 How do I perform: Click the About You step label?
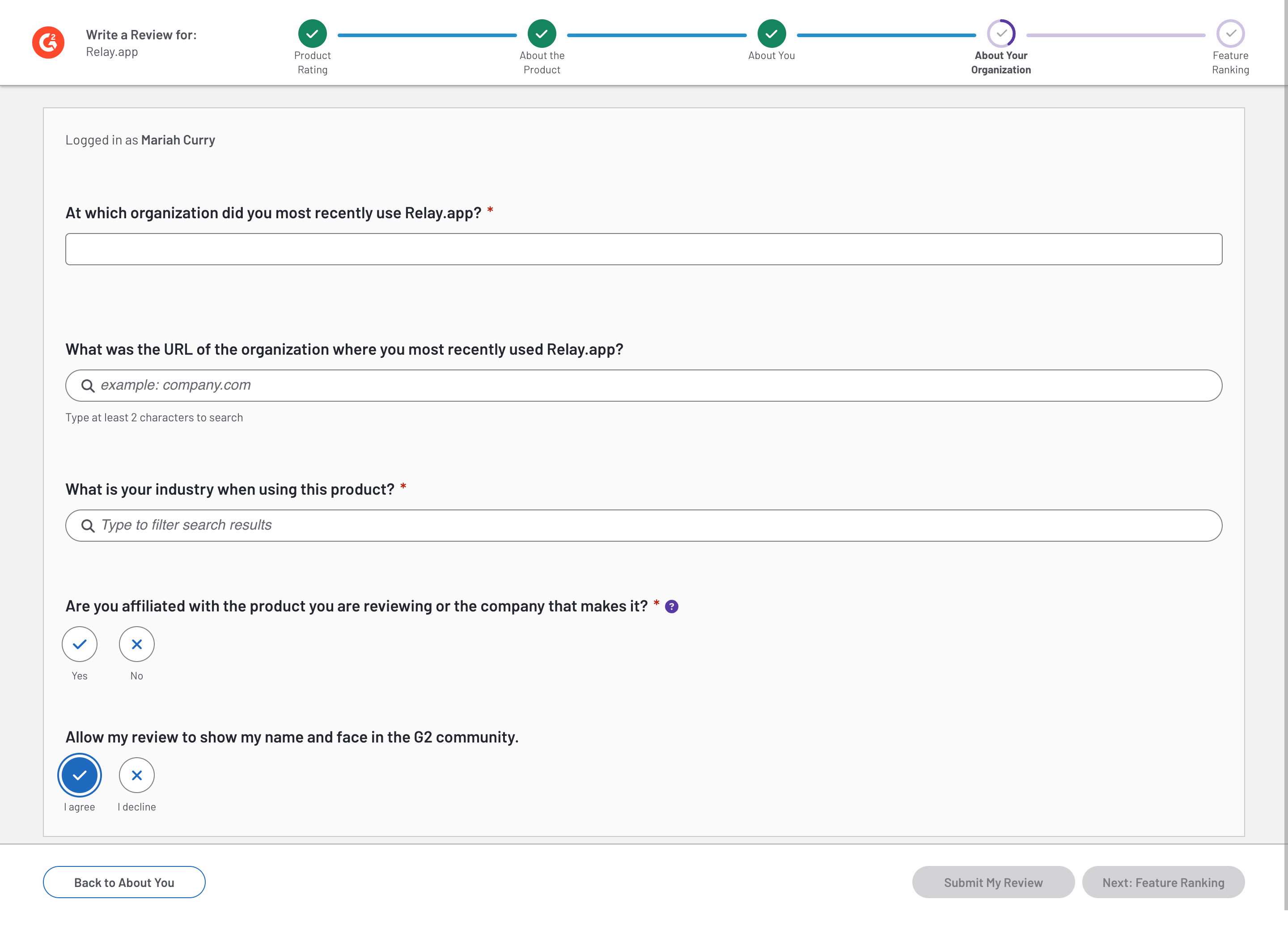click(771, 55)
